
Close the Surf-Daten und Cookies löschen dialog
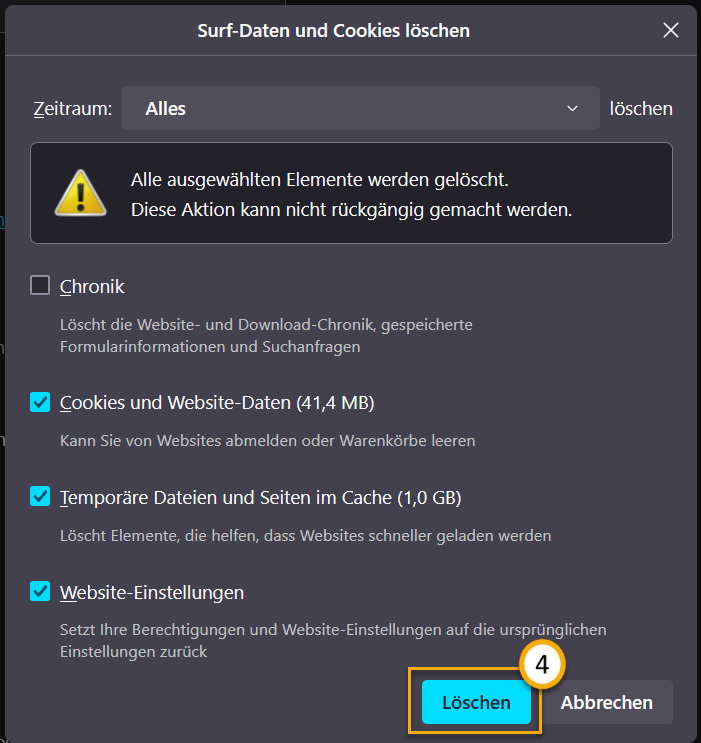tap(671, 30)
